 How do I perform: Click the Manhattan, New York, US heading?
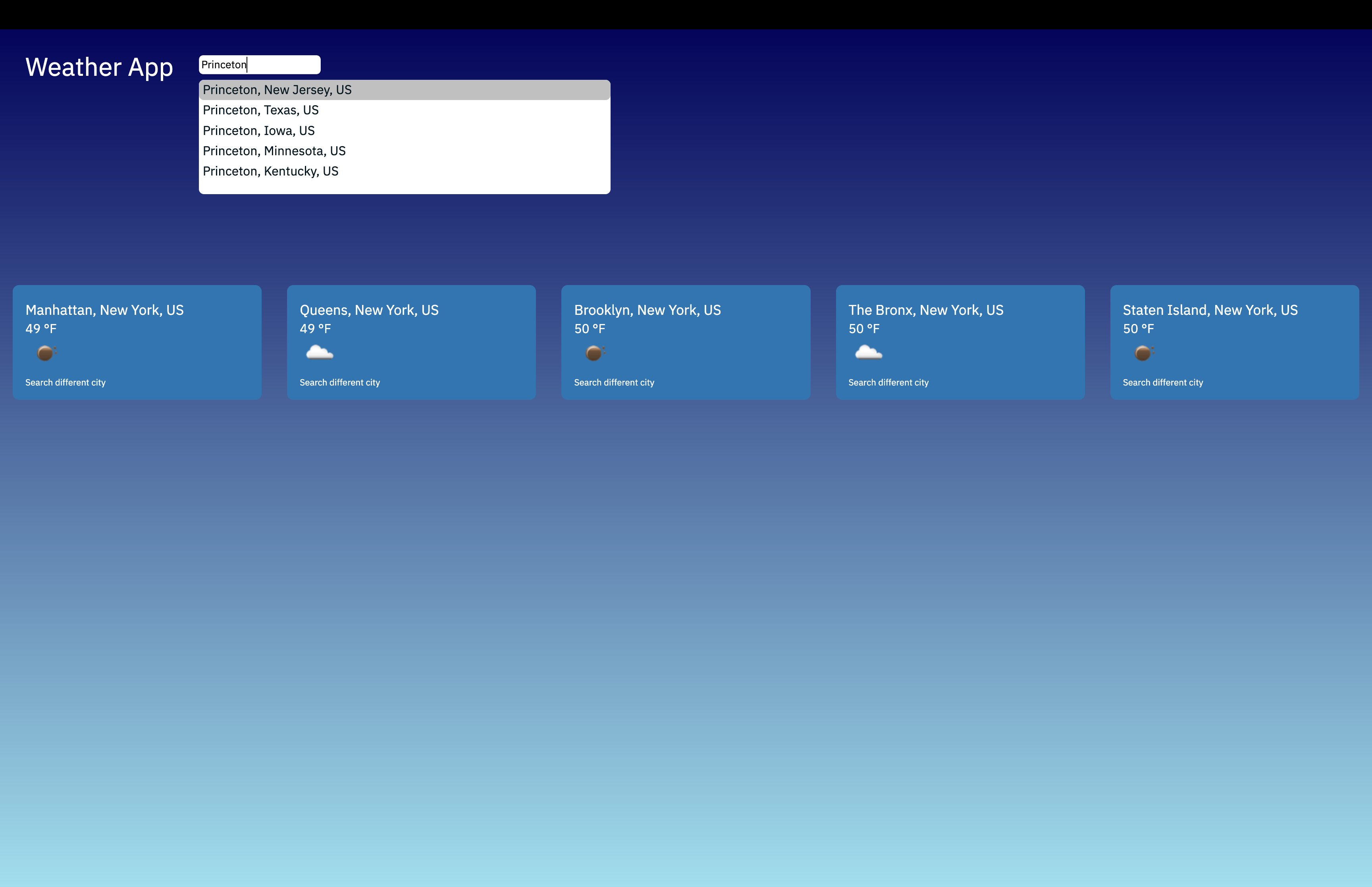point(104,310)
